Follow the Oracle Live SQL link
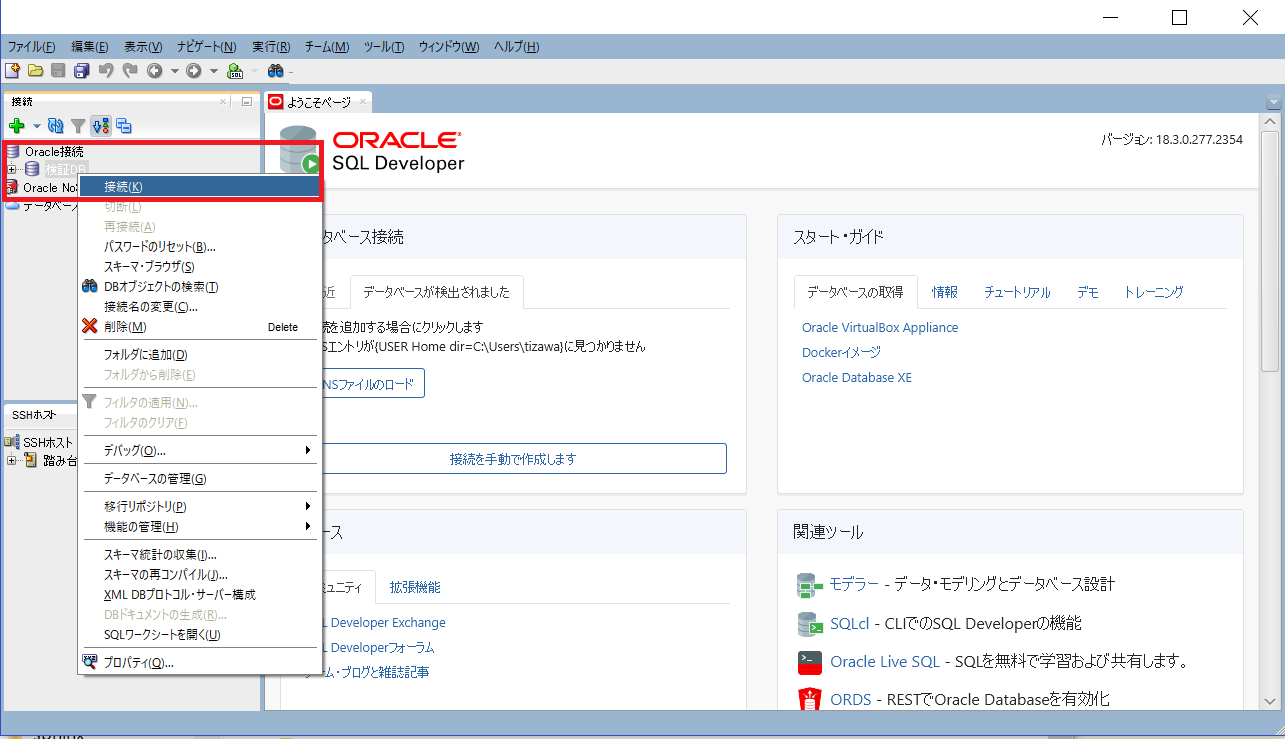Screen dimensions: 1285x739 pos(884,661)
